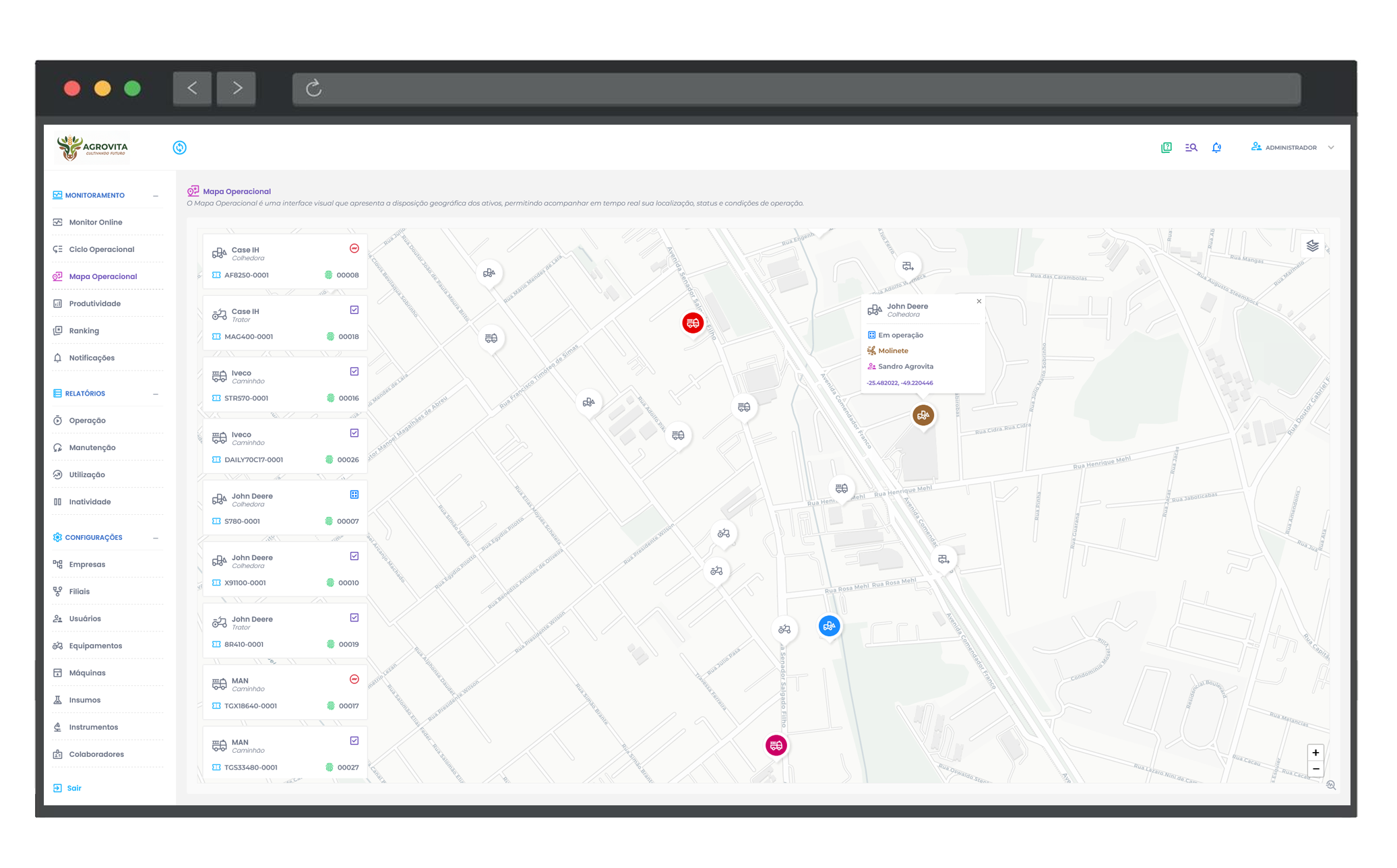
Task: Collapse the MONITORAMENTO sidebar section
Action: pos(156,195)
